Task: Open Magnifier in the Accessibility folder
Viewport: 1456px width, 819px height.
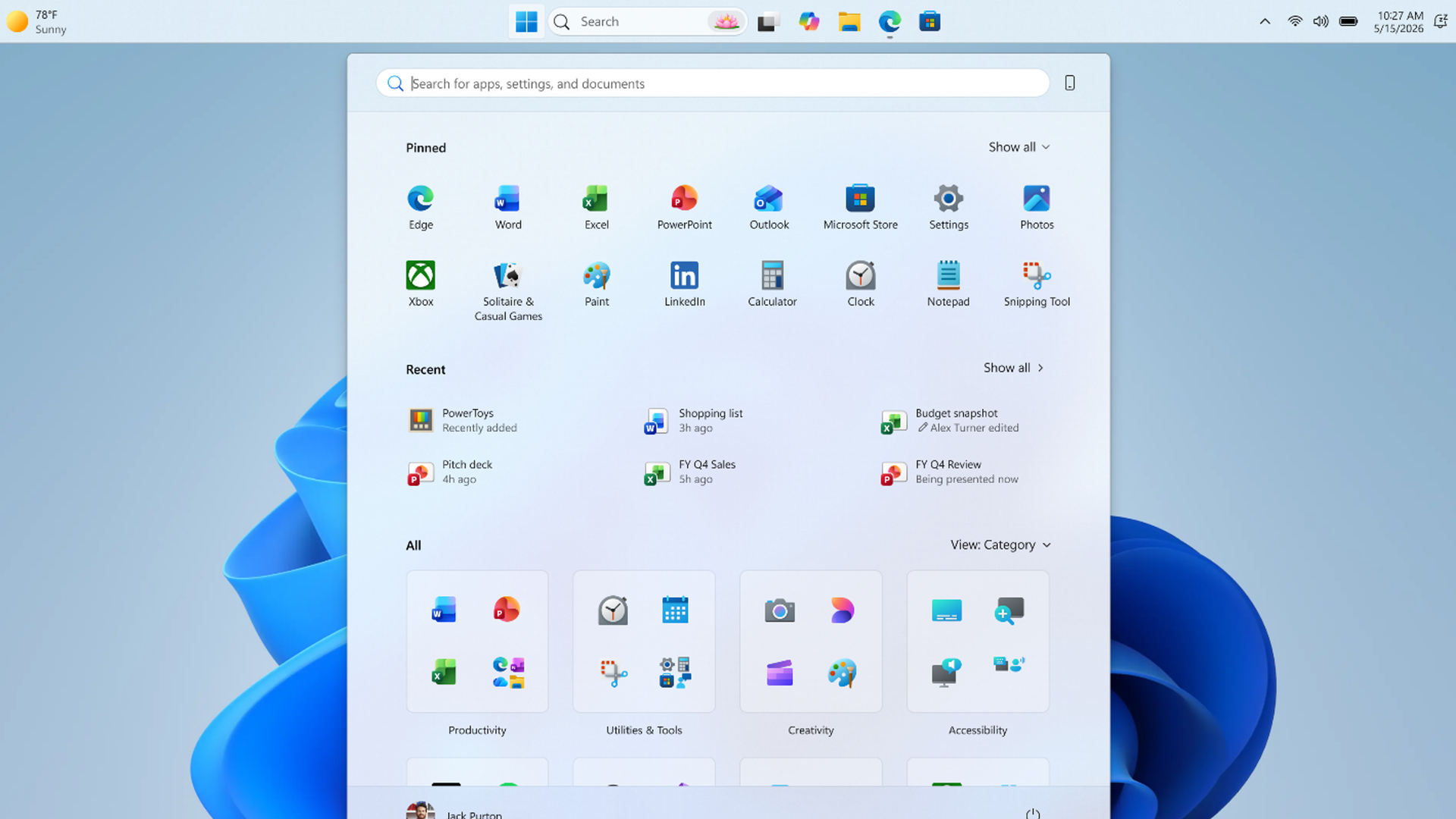Action: pyautogui.click(x=1009, y=610)
